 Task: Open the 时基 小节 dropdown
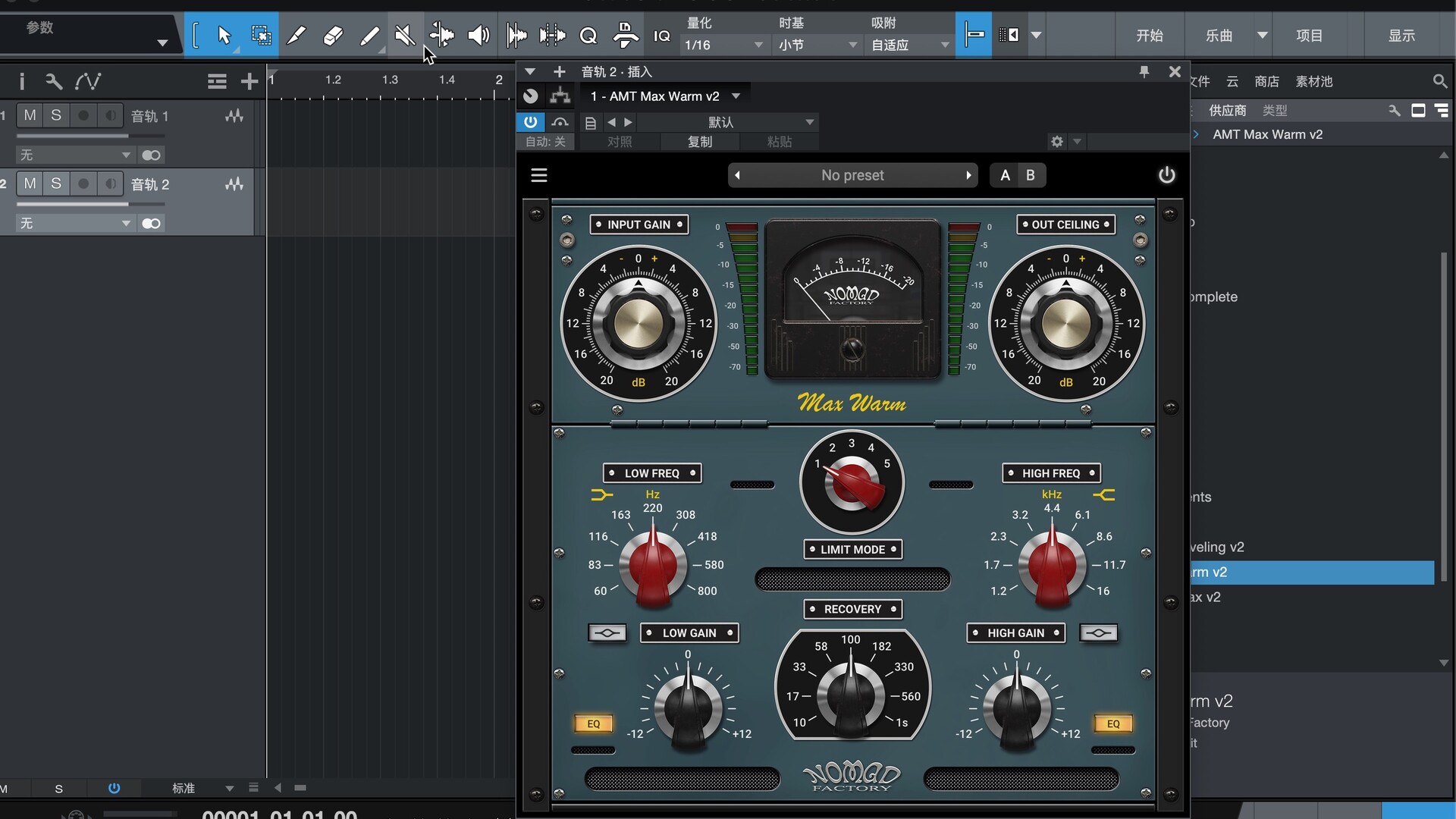coord(817,45)
